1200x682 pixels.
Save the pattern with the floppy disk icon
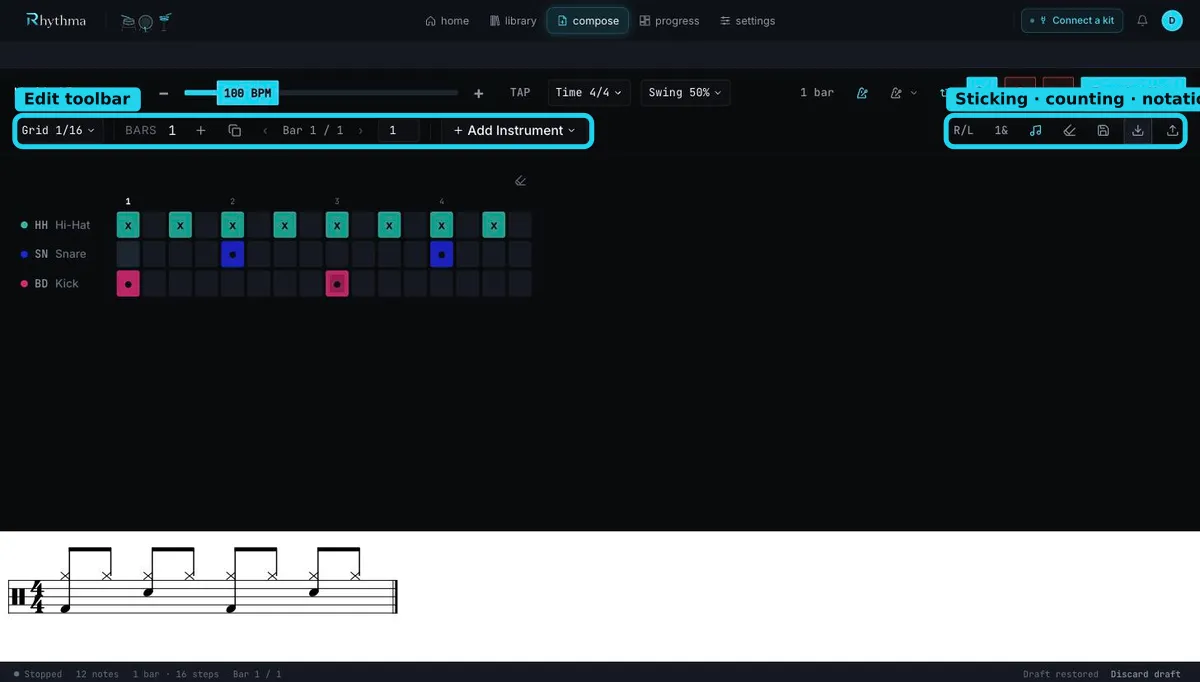1103,130
